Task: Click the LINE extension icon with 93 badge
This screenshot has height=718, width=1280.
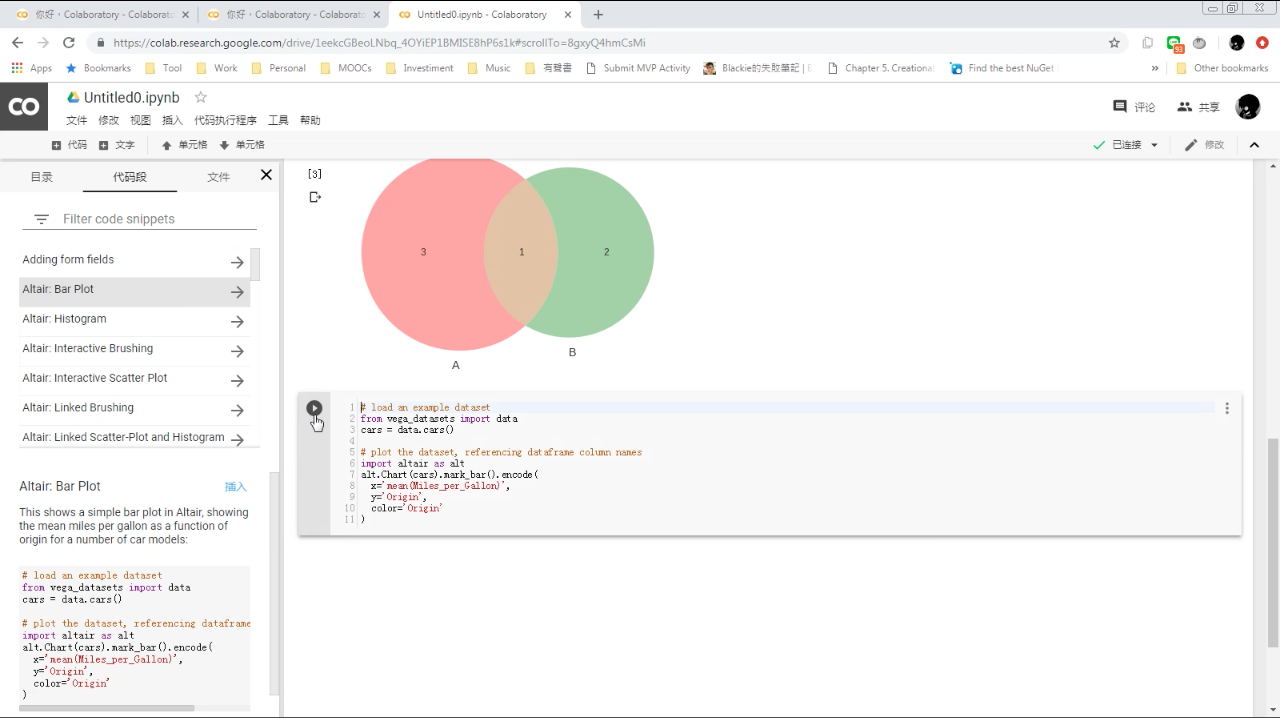Action: (1175, 44)
